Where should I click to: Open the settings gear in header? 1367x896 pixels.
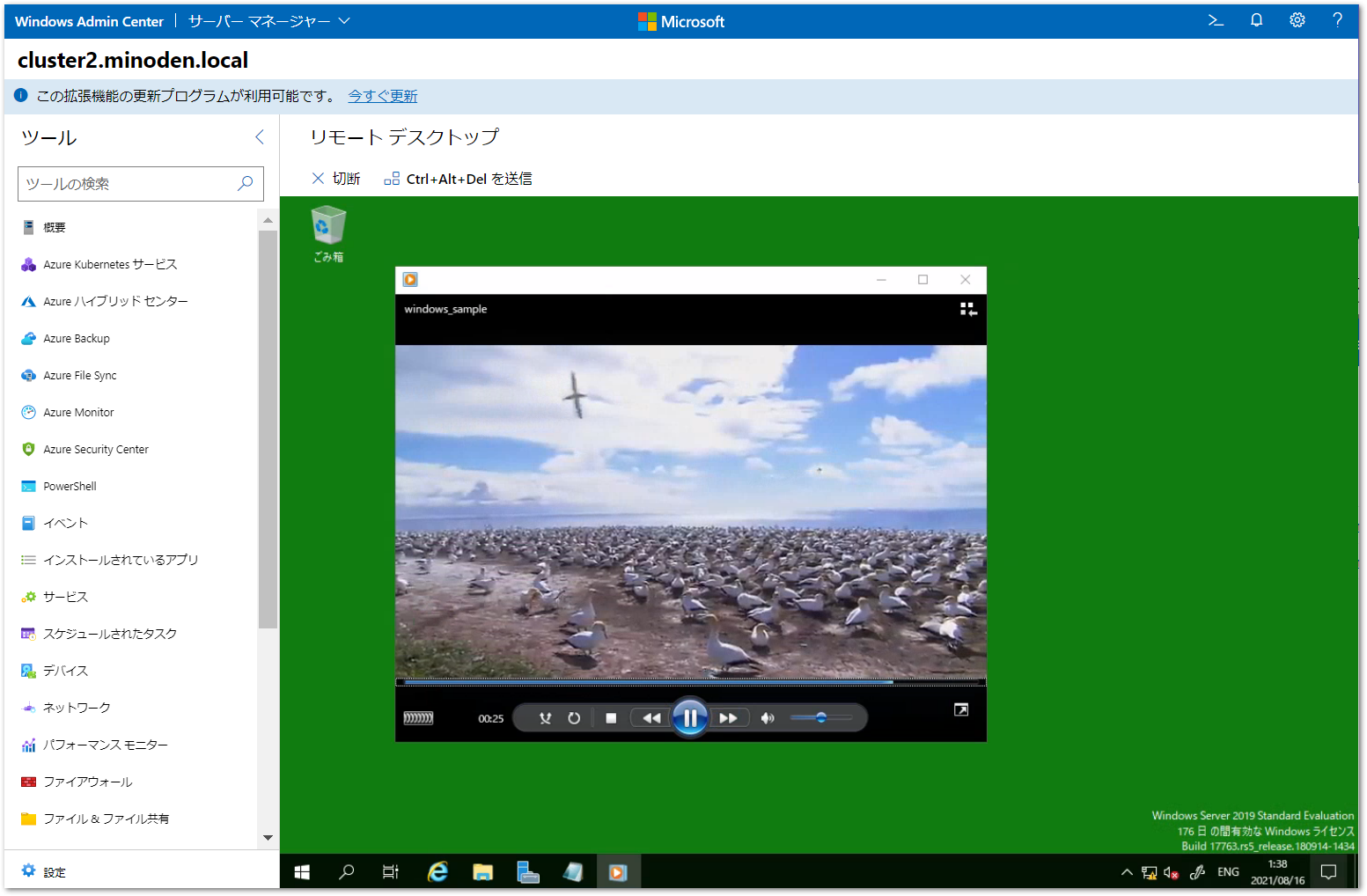[1297, 20]
